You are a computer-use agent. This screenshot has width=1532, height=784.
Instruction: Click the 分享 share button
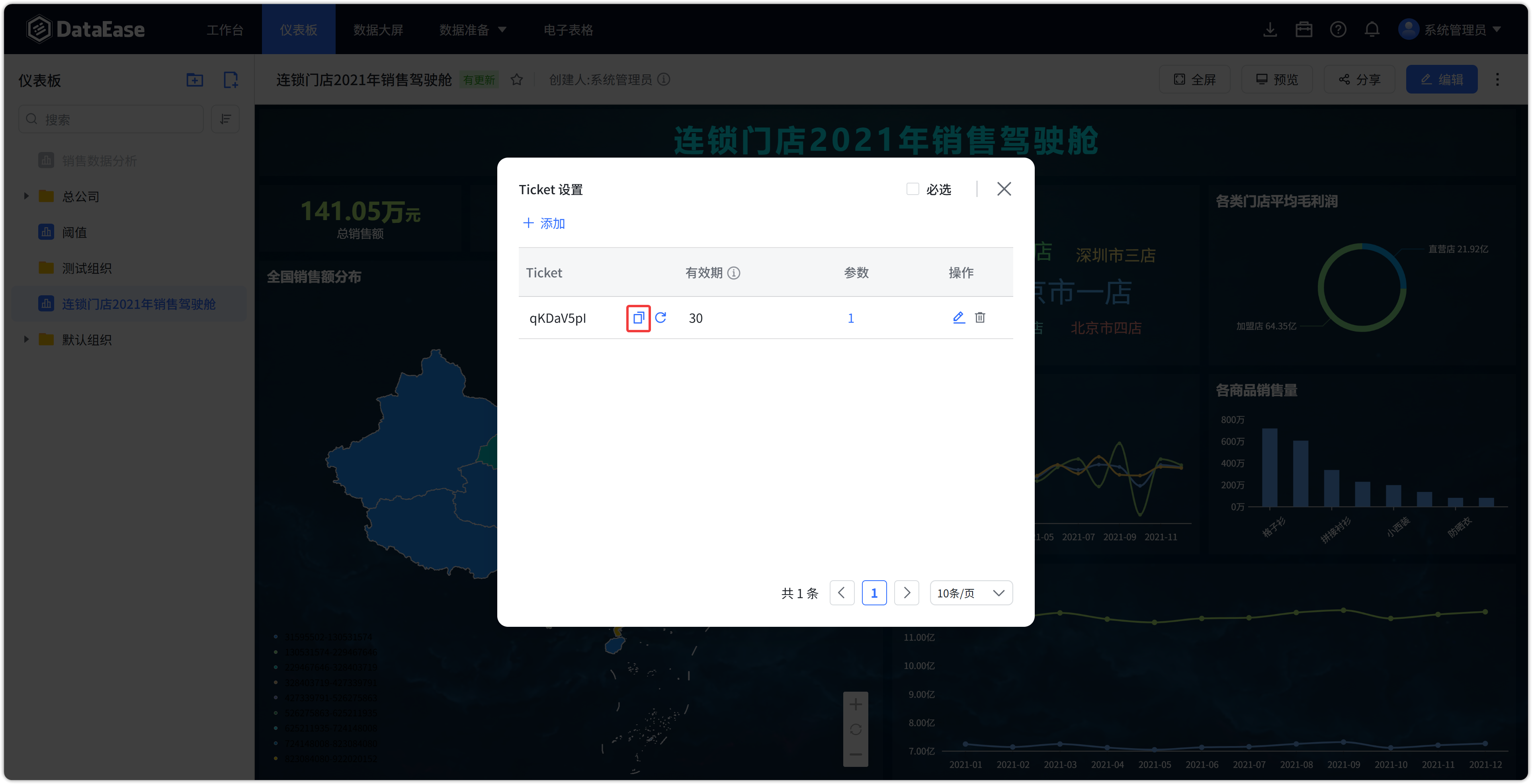point(1360,80)
